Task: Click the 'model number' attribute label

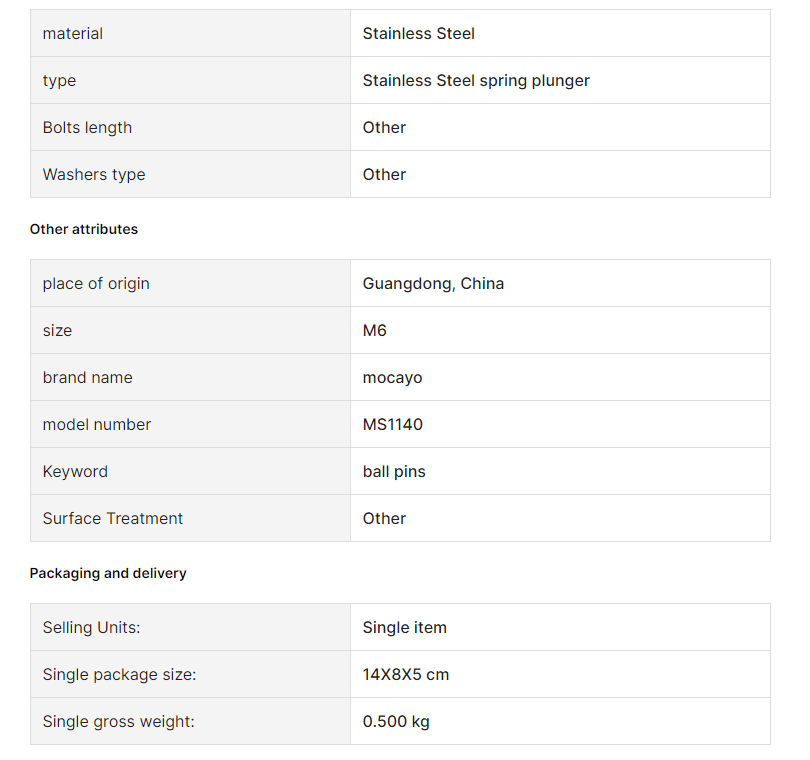Action: pos(97,425)
